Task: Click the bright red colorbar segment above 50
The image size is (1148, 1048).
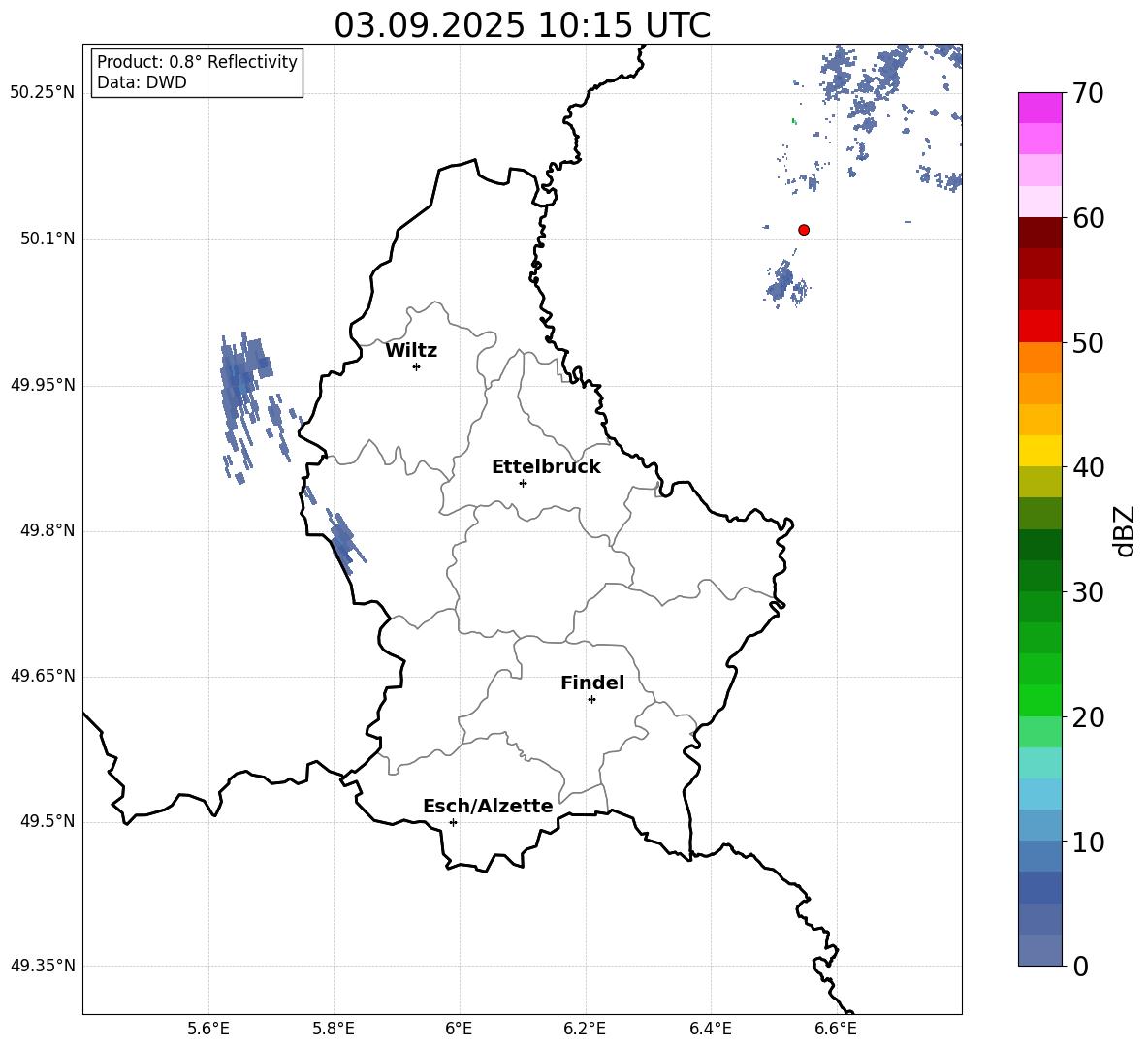Action: [1040, 327]
